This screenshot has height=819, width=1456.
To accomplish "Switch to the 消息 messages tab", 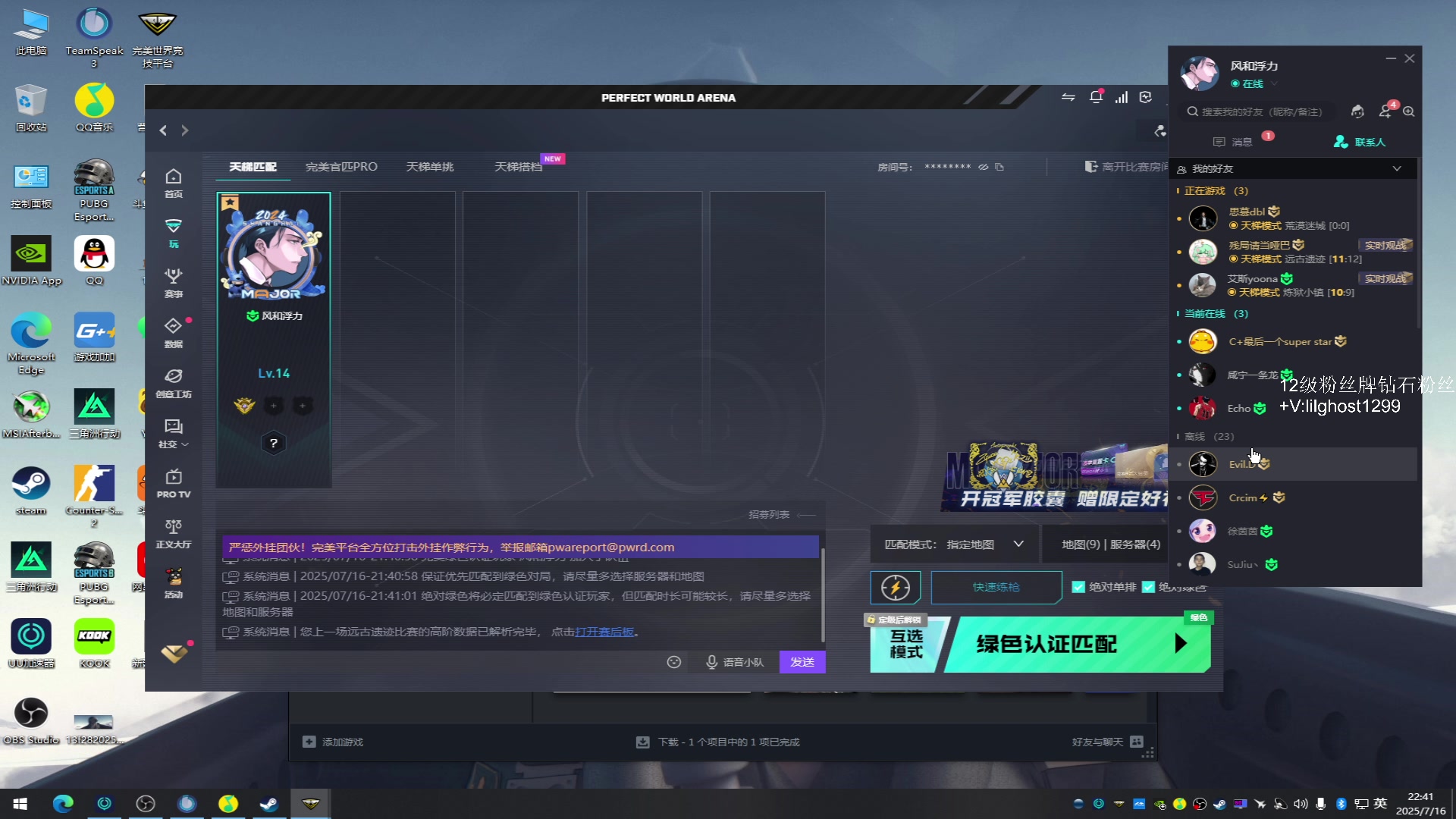I will (x=1233, y=142).
